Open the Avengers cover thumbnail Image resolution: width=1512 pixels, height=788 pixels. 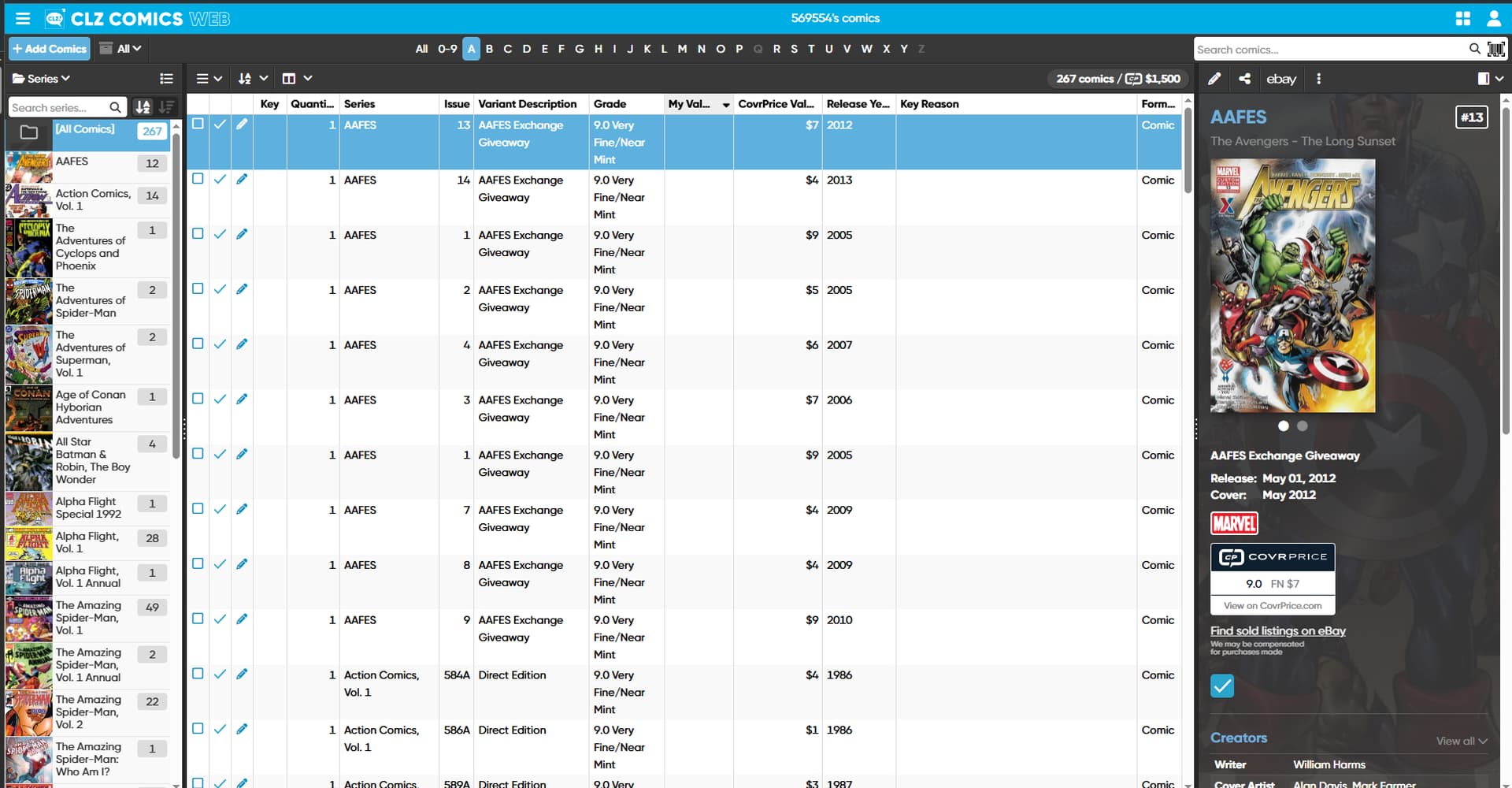(x=1292, y=285)
